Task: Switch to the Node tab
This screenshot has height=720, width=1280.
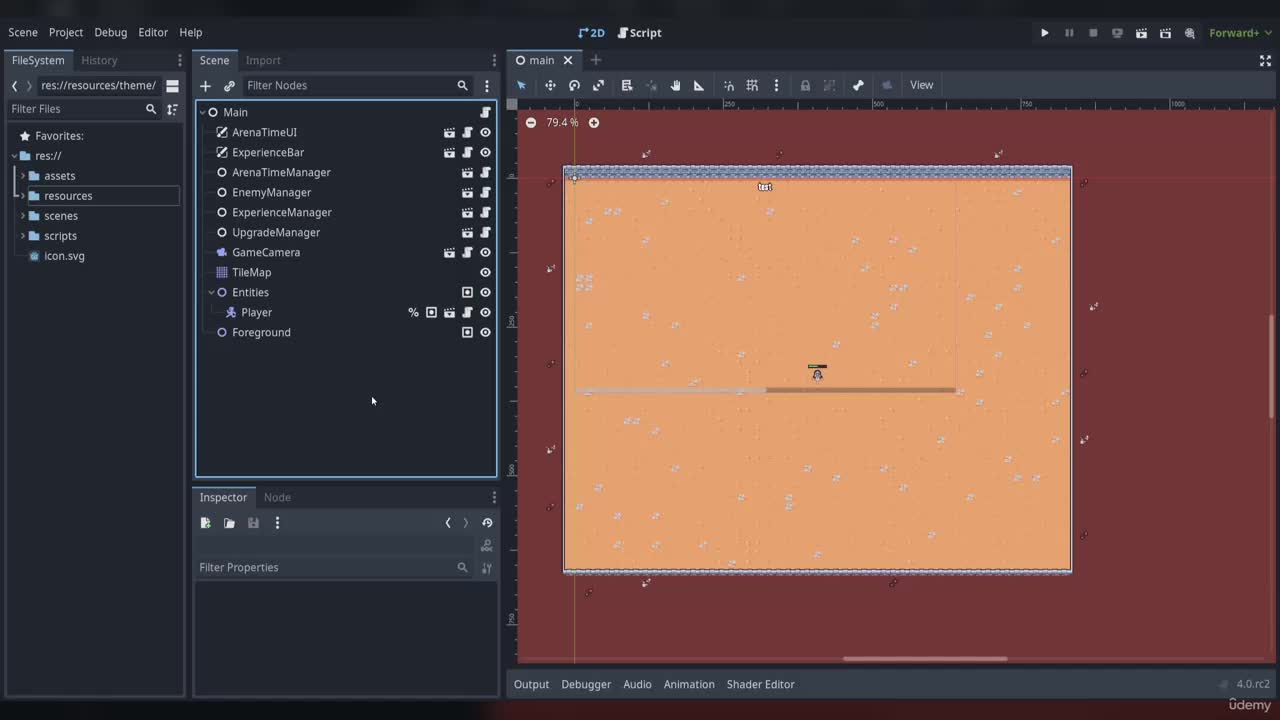Action: tap(277, 497)
